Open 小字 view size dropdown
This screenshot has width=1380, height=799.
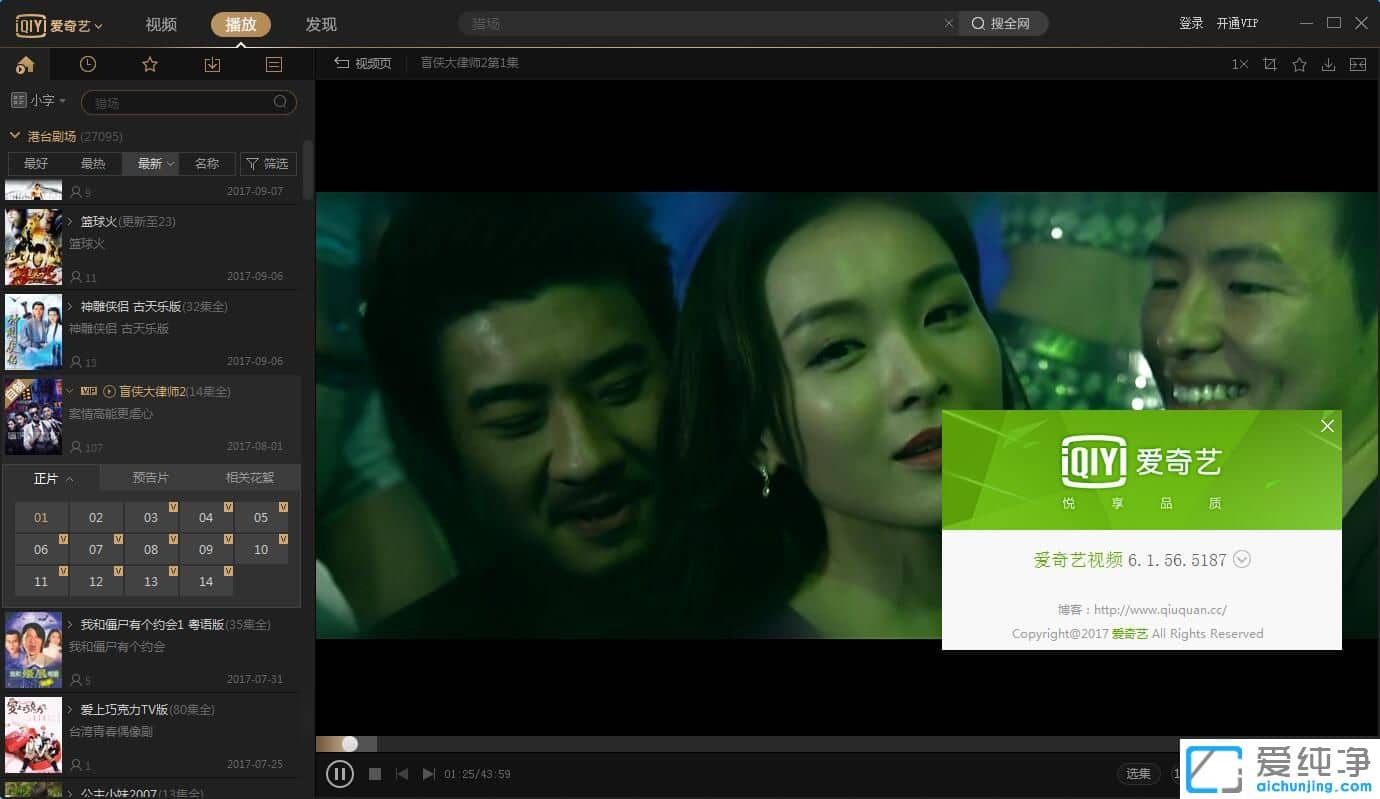38,101
